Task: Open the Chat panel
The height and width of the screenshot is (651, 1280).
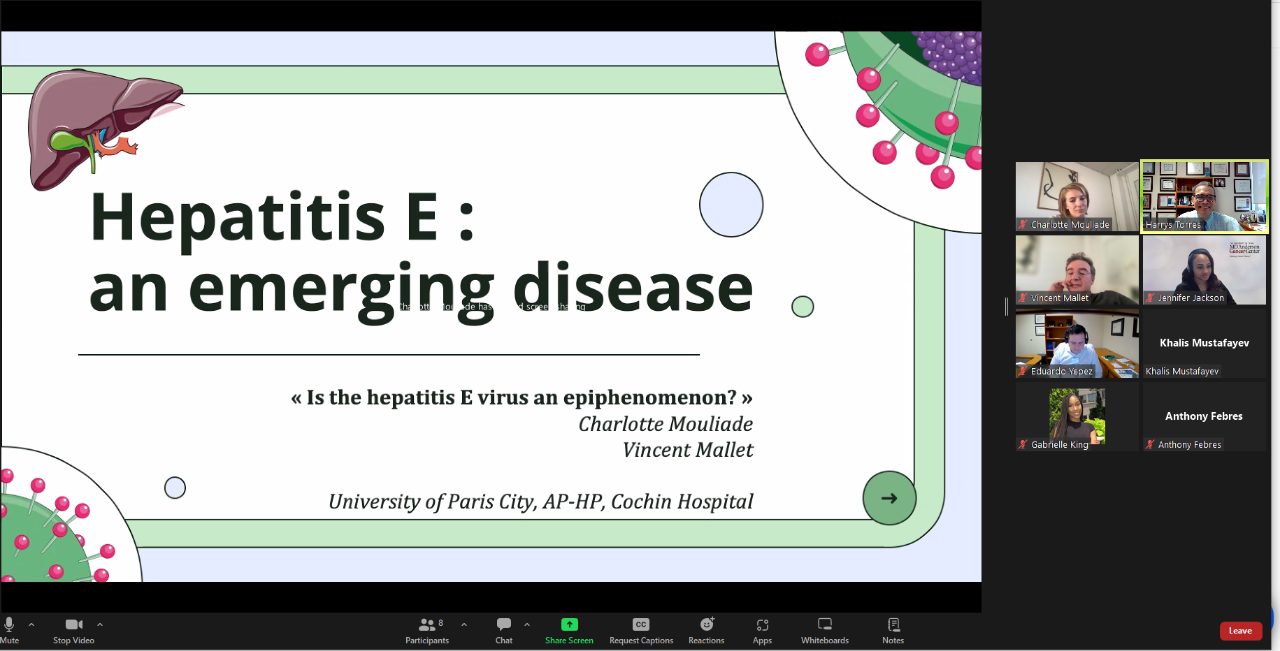Action: point(503,630)
